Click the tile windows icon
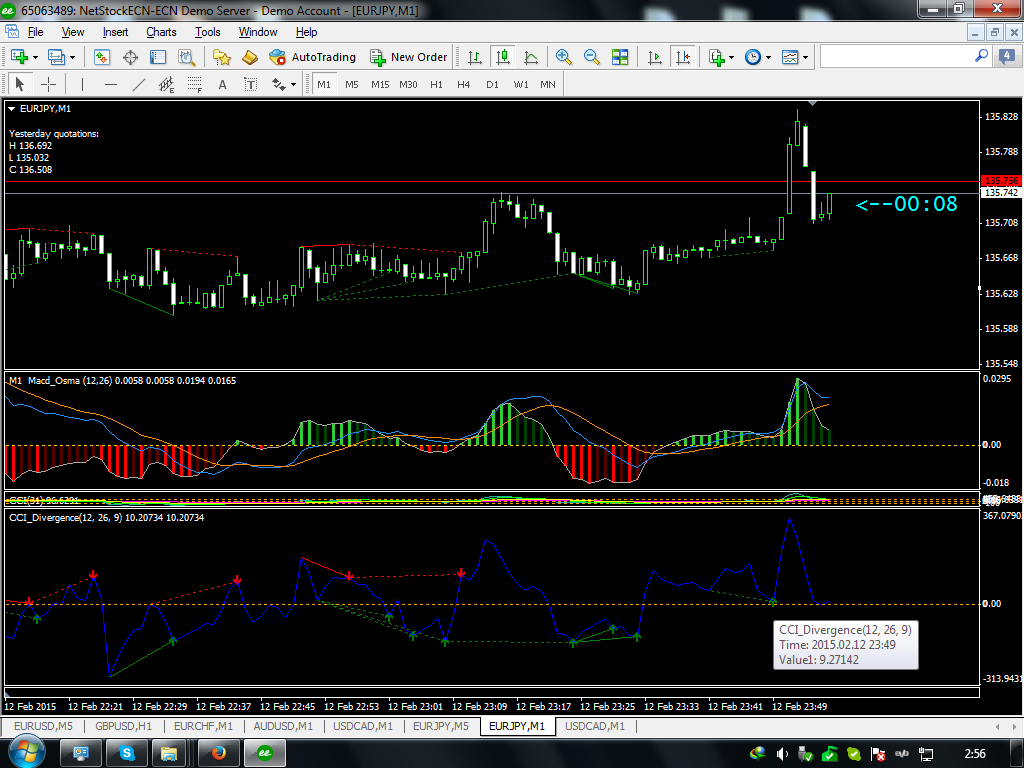 pos(620,57)
